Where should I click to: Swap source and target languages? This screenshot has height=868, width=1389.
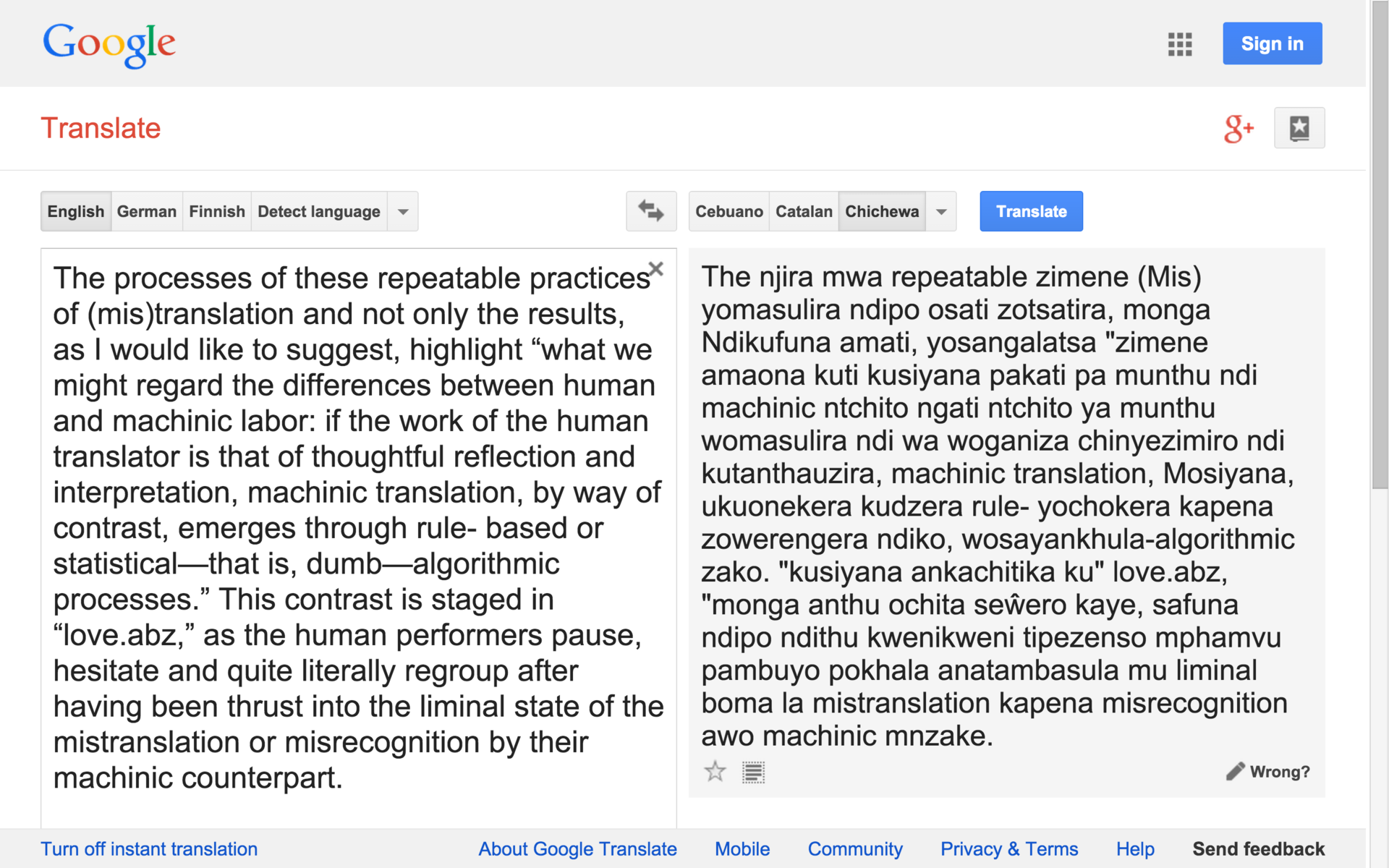click(650, 211)
